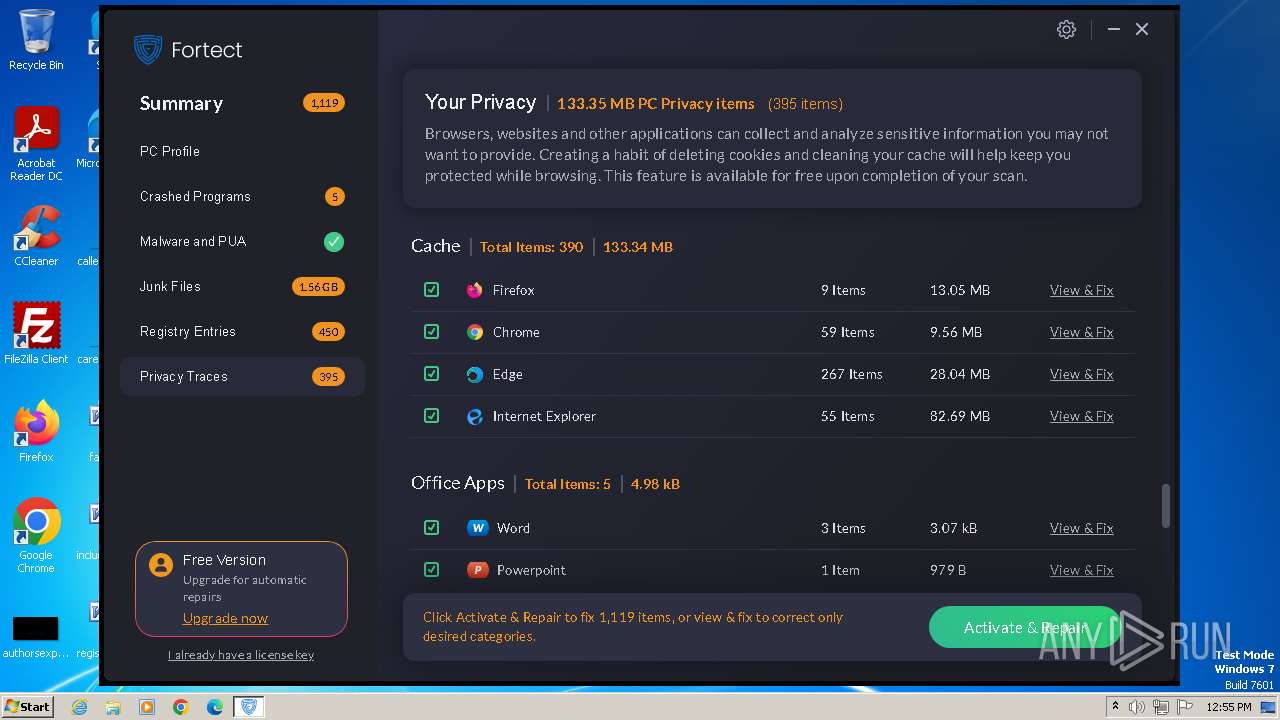Click the Firefox icon in Cache list
Screen dimensions: 1280x720
pos(475,290)
